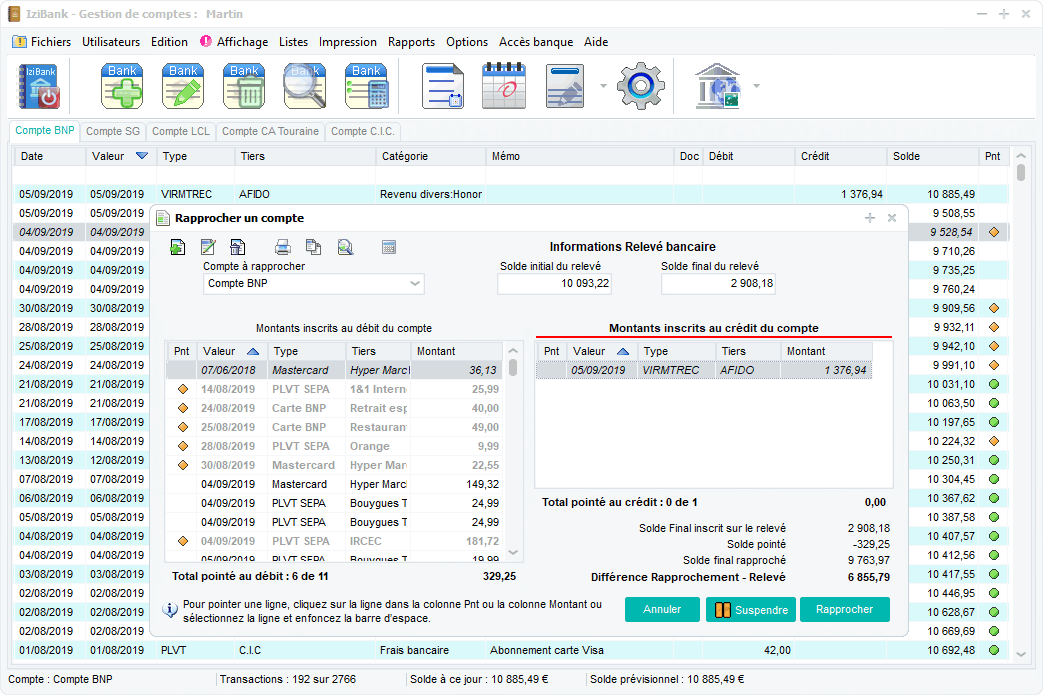Click the debit list vertical scrollbar thumb

(x=513, y=367)
